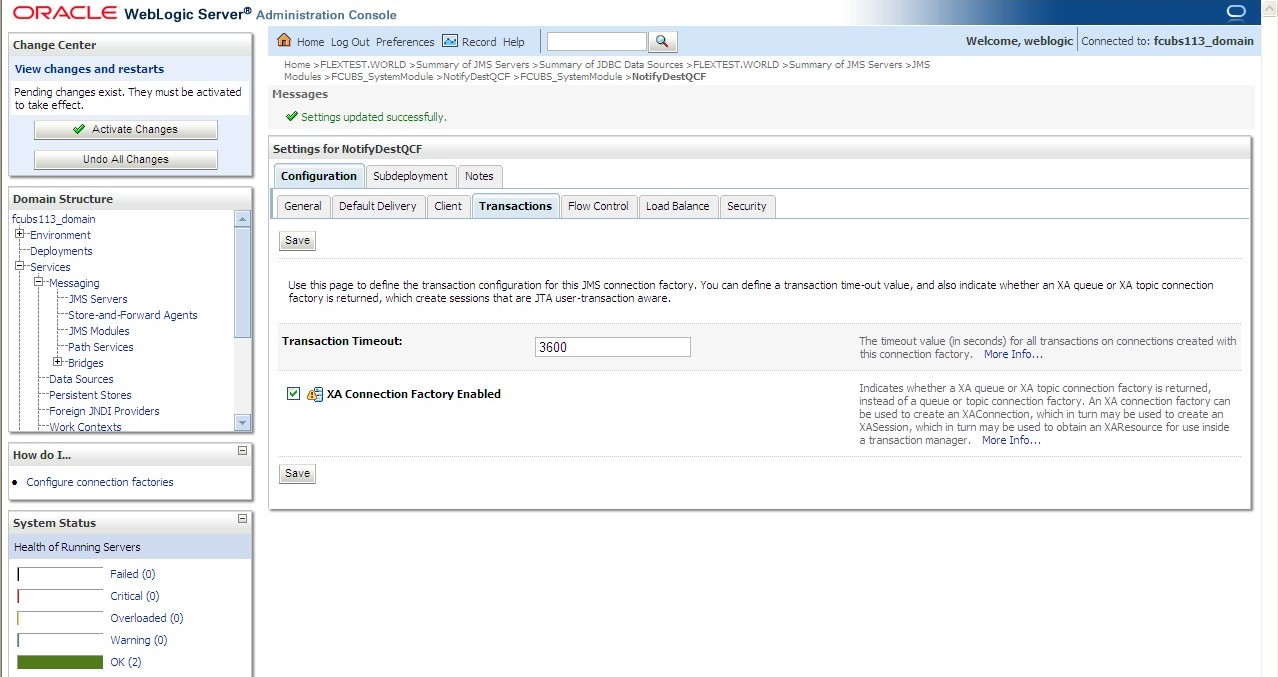Open More Info for XA Connection Factory

pyautogui.click(x=1011, y=440)
